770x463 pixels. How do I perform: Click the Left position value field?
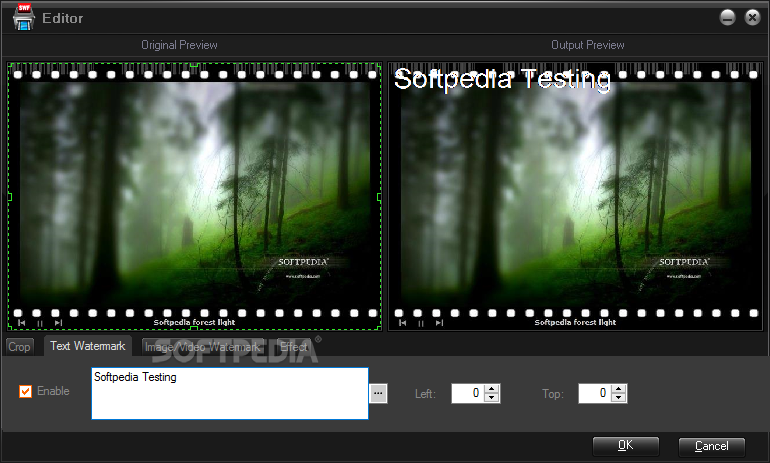point(467,393)
